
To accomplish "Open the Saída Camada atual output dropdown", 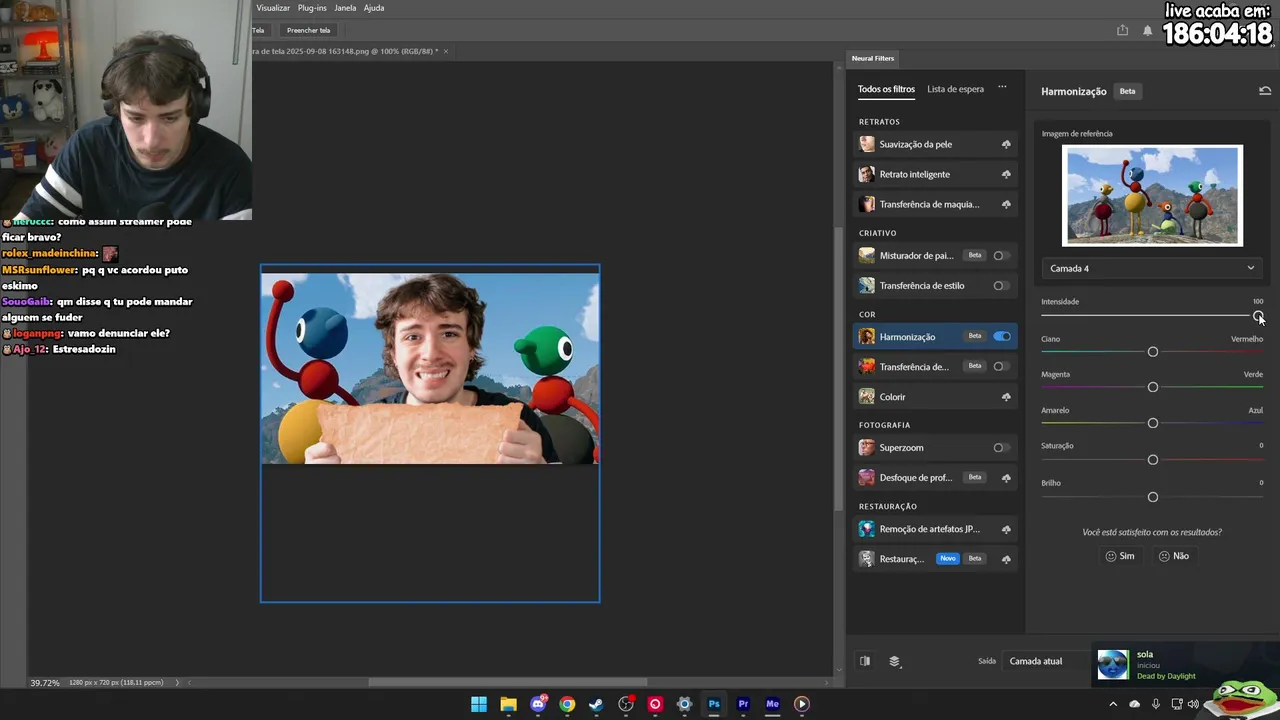I will tap(1046, 661).
